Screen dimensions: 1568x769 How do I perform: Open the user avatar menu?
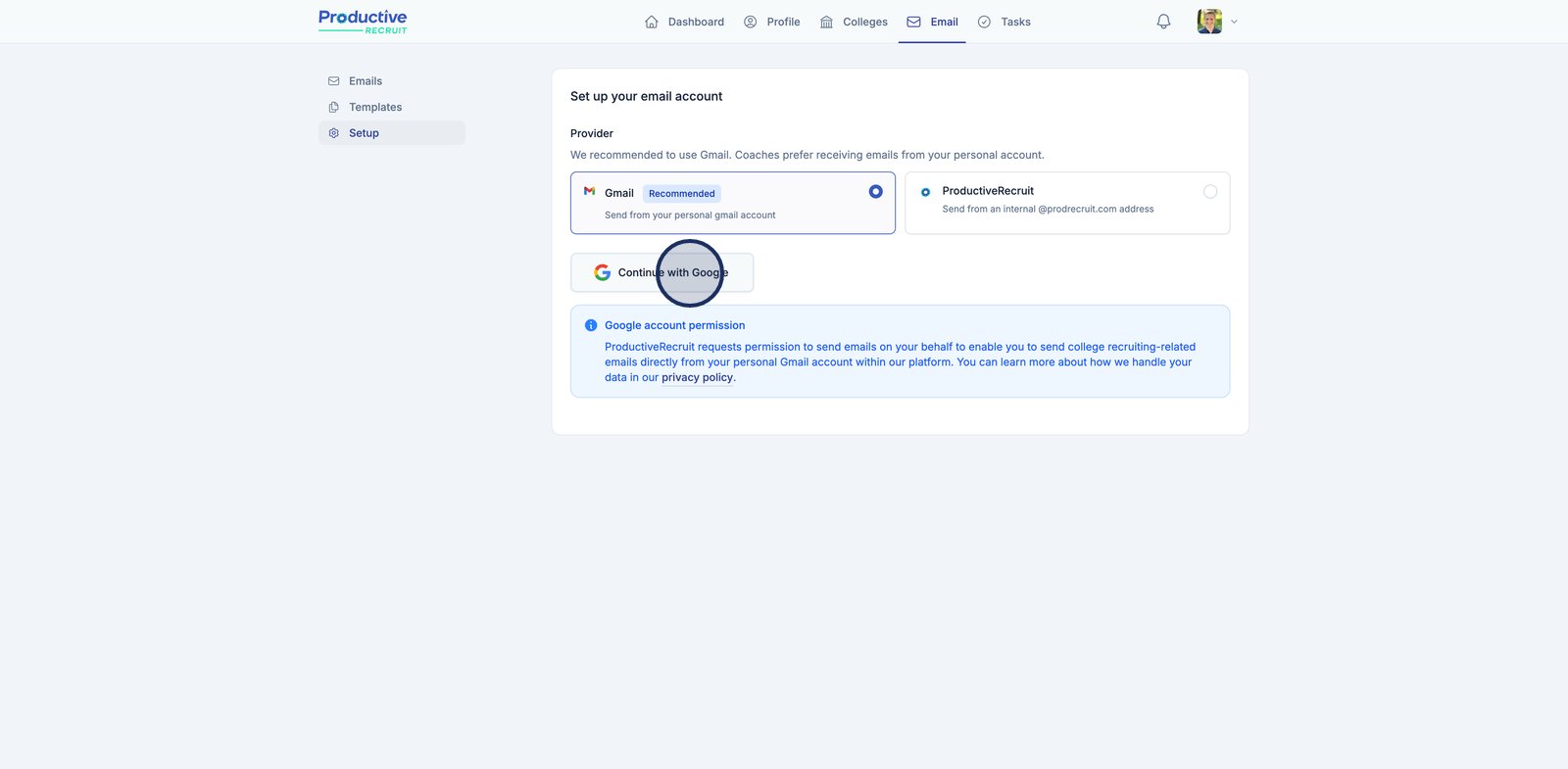tap(1209, 22)
